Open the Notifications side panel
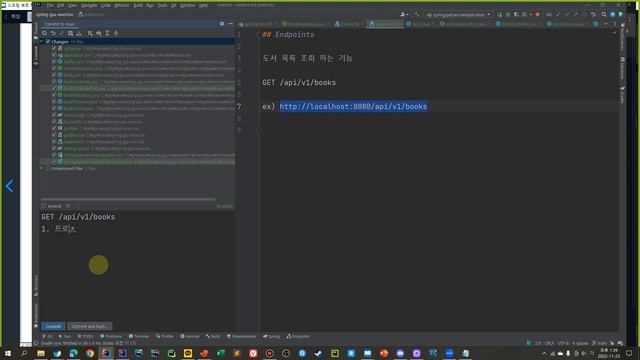This screenshot has width=640, height=360. tap(622, 38)
